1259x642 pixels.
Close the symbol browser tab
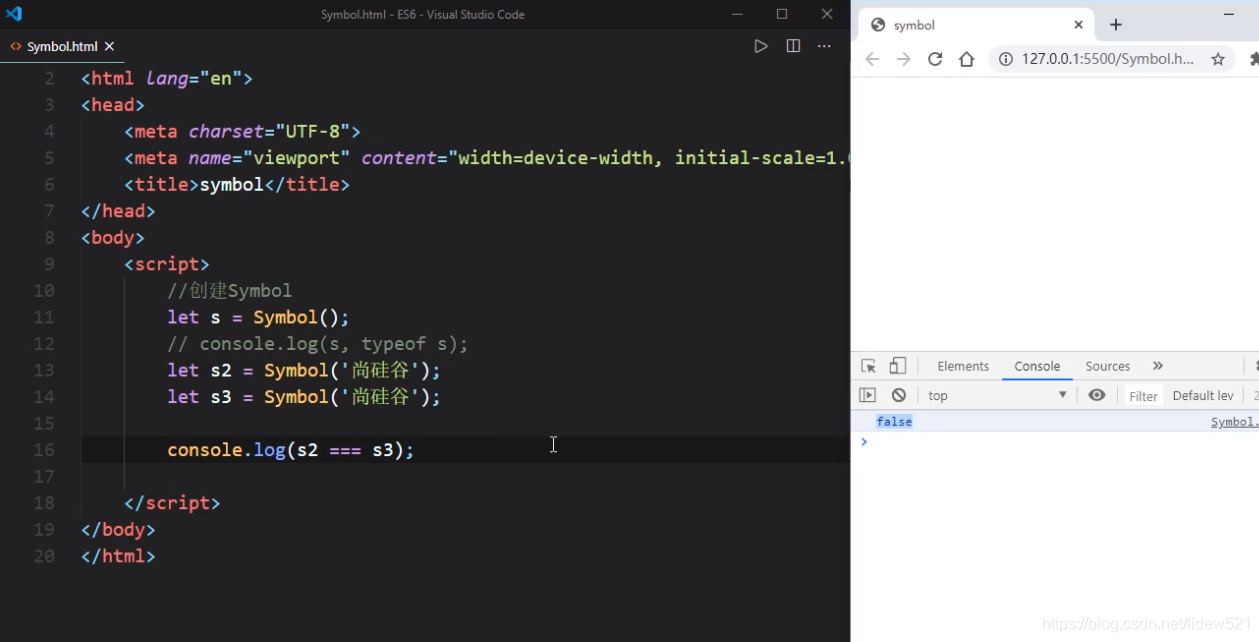(1079, 25)
